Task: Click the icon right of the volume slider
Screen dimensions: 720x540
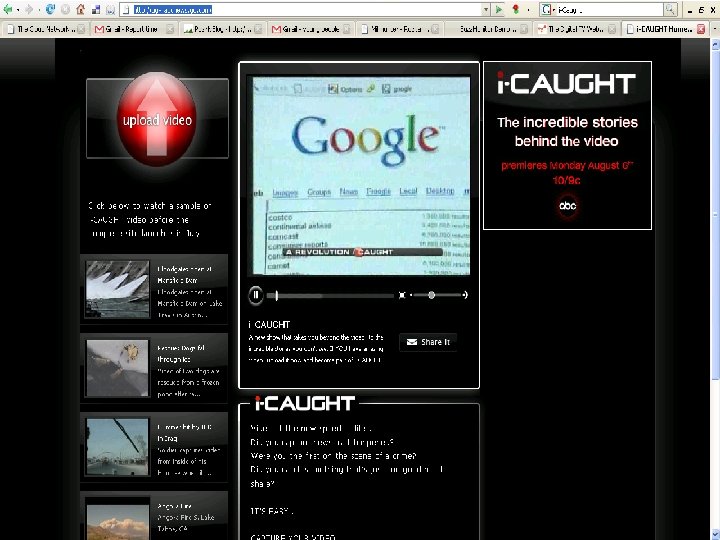Action: click(x=465, y=295)
